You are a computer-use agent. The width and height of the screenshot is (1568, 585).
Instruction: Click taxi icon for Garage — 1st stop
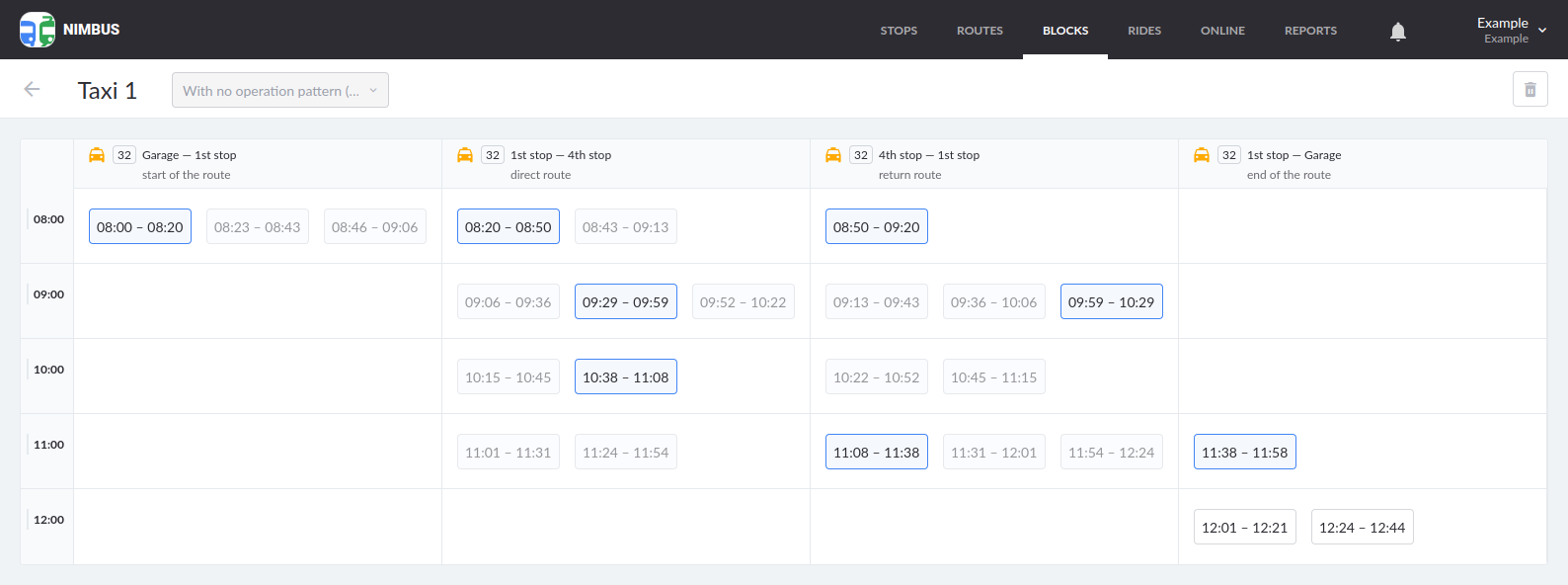coord(97,155)
